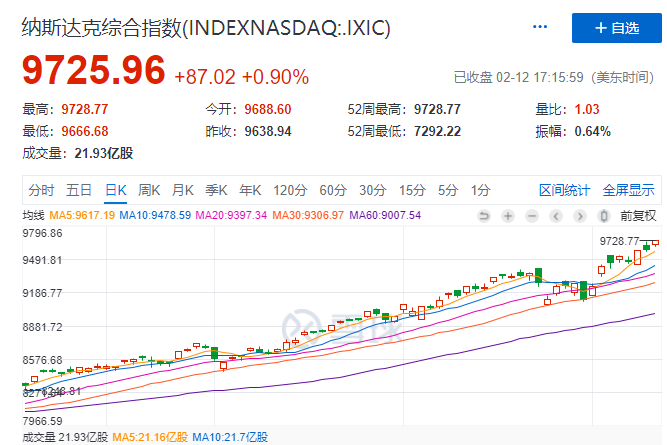Open the three-dot more options menu

(x=540, y=27)
